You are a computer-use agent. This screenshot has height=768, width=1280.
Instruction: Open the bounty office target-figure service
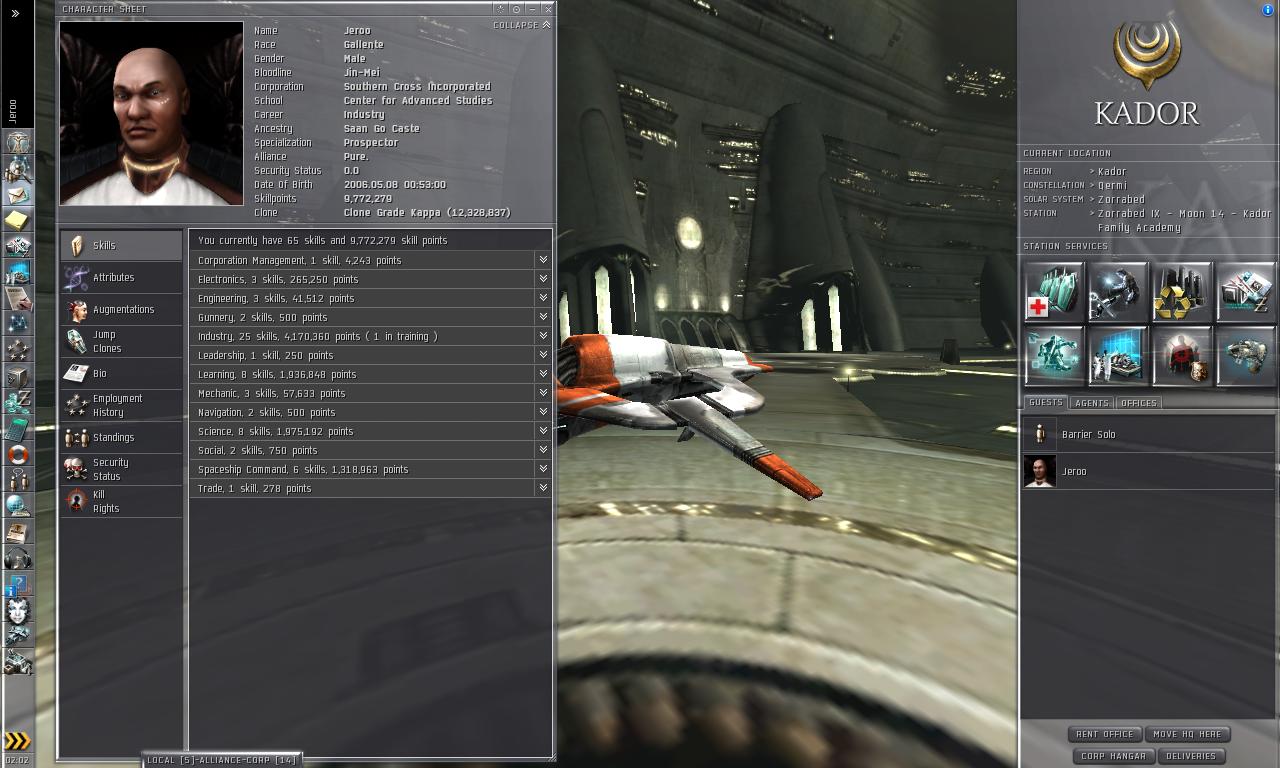point(1182,356)
